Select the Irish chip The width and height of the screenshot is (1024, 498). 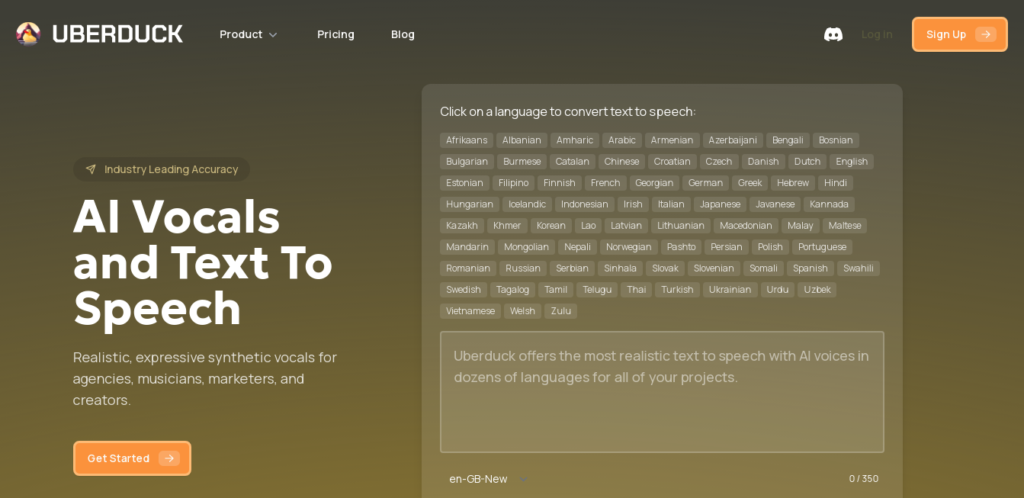coord(633,204)
